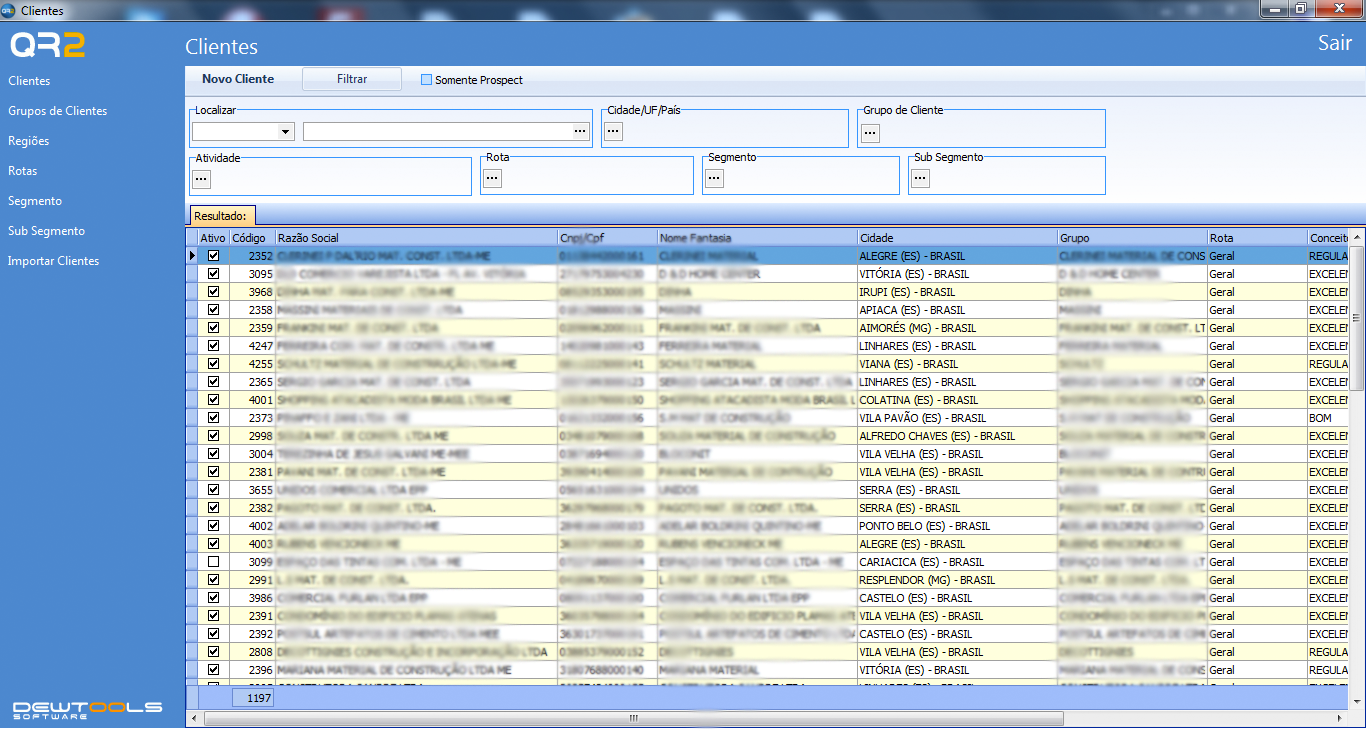Click the Filtrar button

(x=352, y=79)
